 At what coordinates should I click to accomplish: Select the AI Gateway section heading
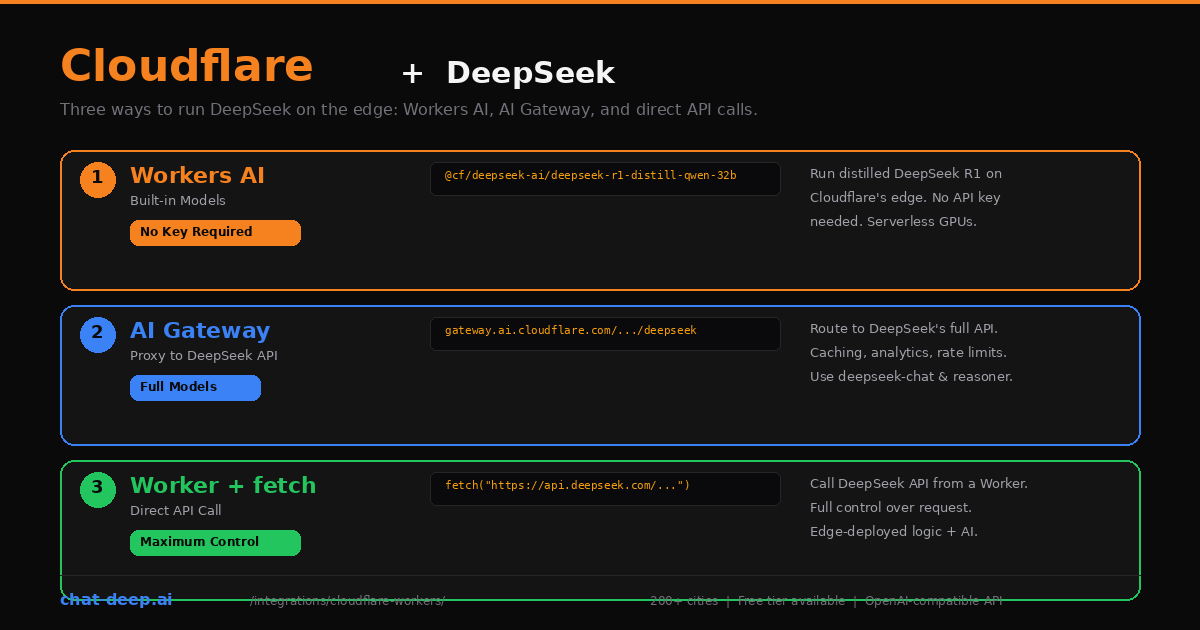[x=200, y=330]
